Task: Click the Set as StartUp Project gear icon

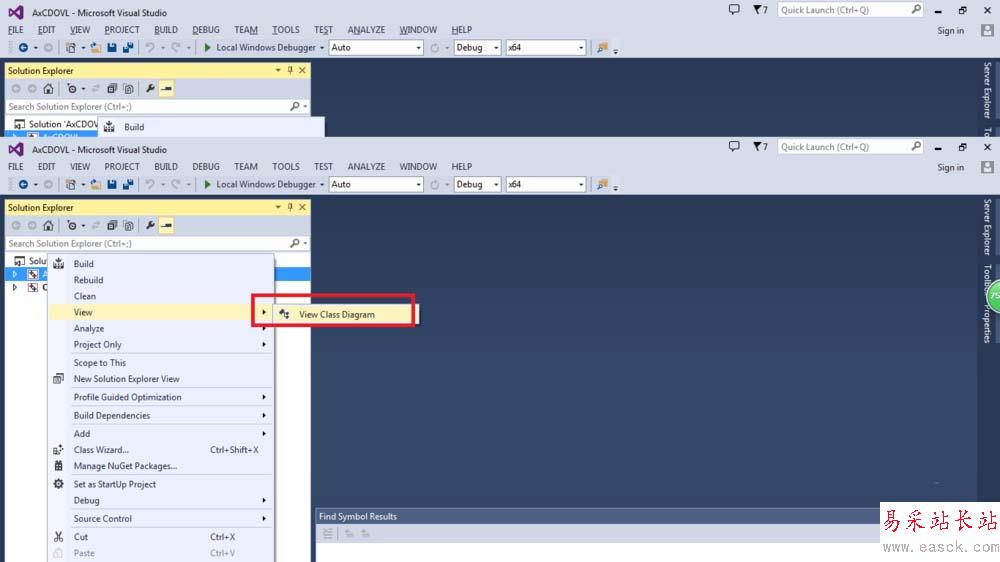Action: pyautogui.click(x=59, y=484)
